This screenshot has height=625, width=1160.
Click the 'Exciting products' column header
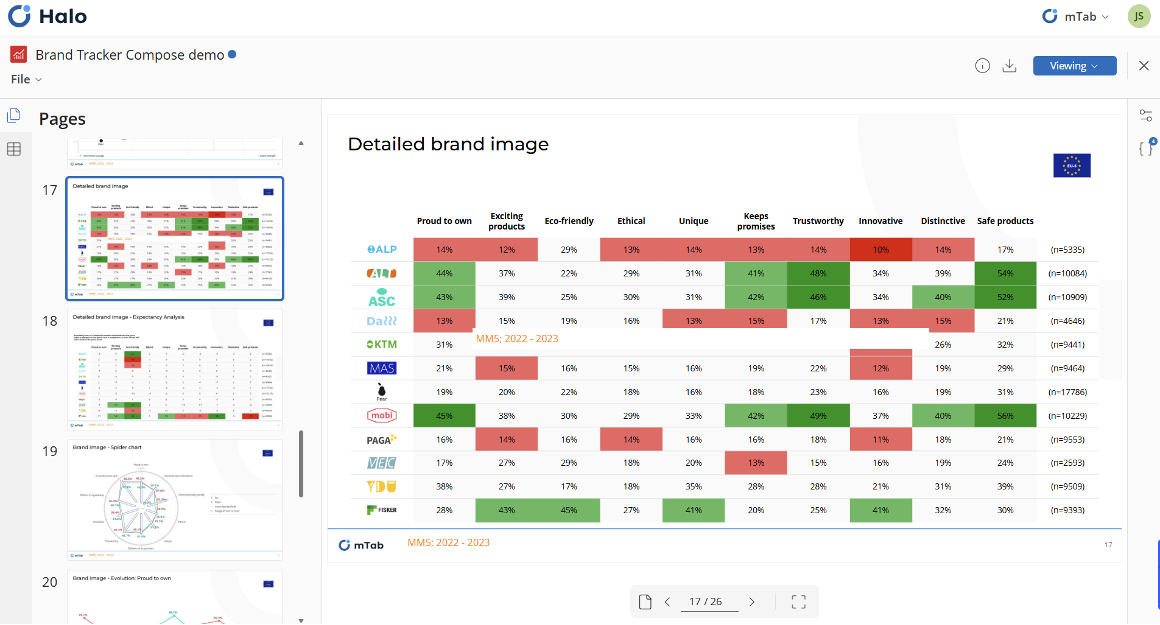[507, 221]
